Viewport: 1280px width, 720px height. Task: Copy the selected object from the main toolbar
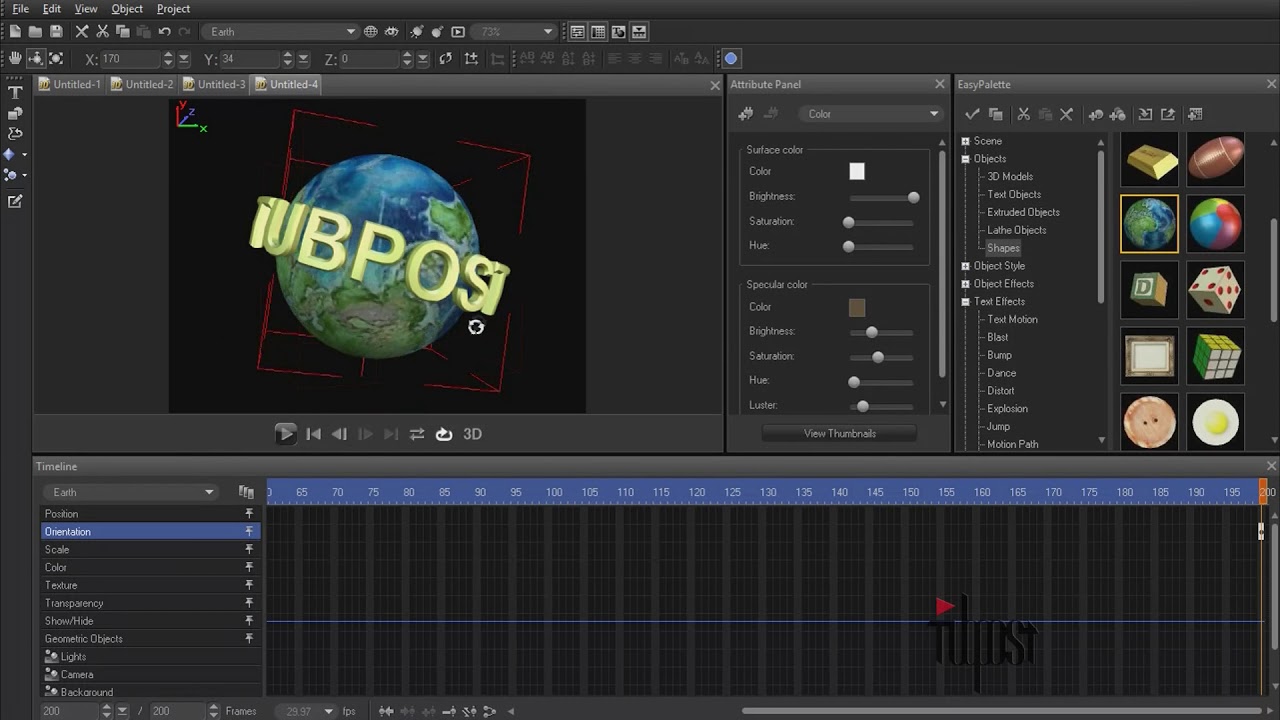pyautogui.click(x=122, y=32)
